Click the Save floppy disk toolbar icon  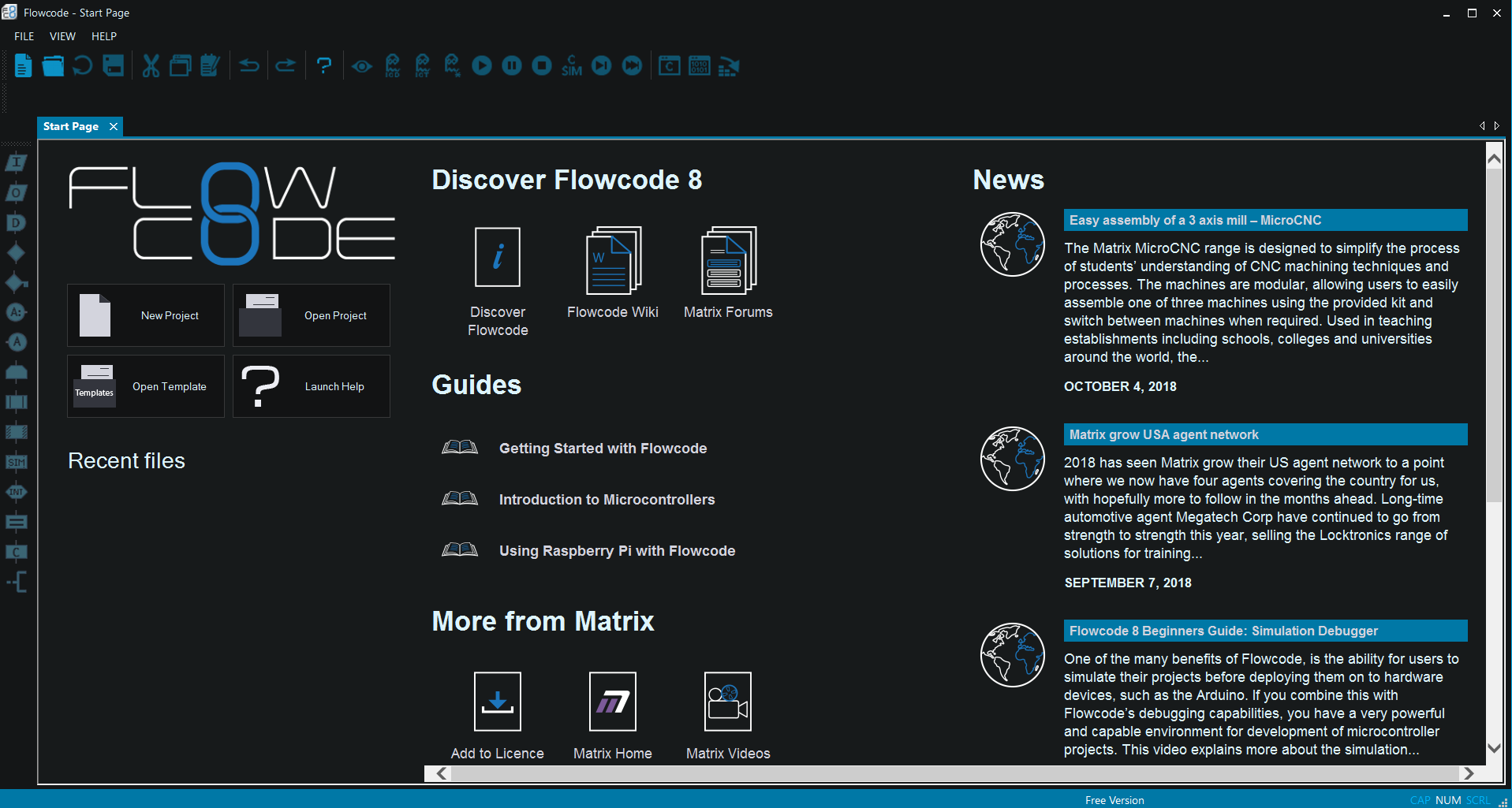pyautogui.click(x=114, y=66)
